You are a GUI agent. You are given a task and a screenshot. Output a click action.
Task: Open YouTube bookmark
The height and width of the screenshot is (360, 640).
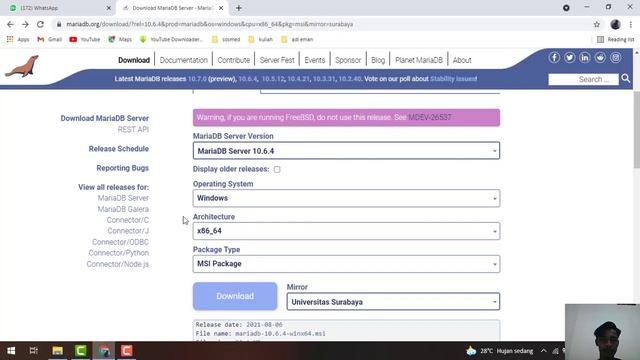click(85, 40)
